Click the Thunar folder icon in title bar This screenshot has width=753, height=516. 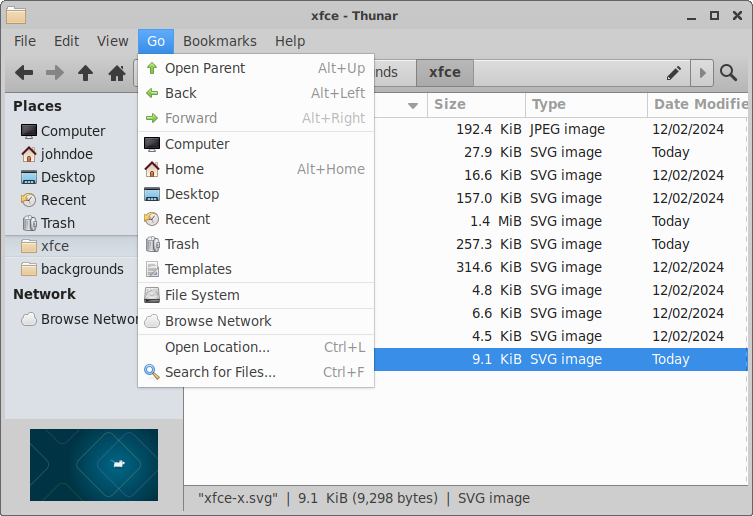16,15
